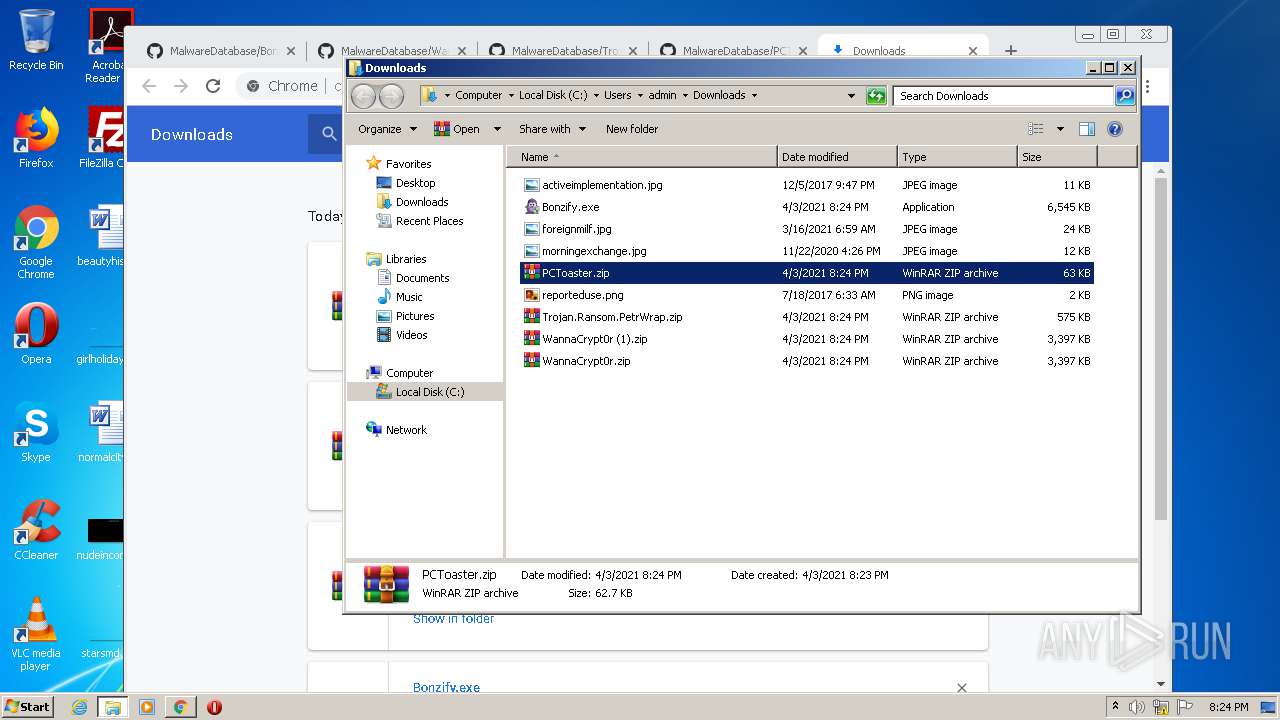Open Firefox desktop shortcut
The width and height of the screenshot is (1280, 720).
(36, 138)
